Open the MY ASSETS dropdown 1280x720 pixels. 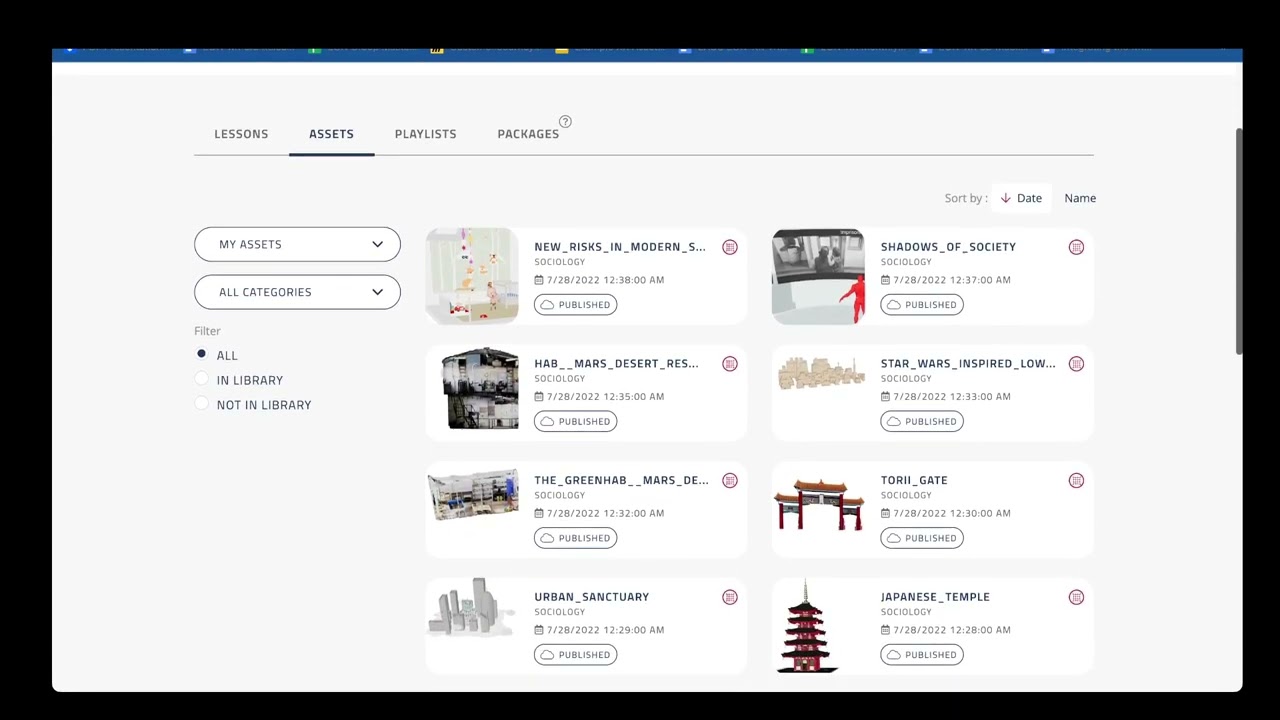pos(297,244)
